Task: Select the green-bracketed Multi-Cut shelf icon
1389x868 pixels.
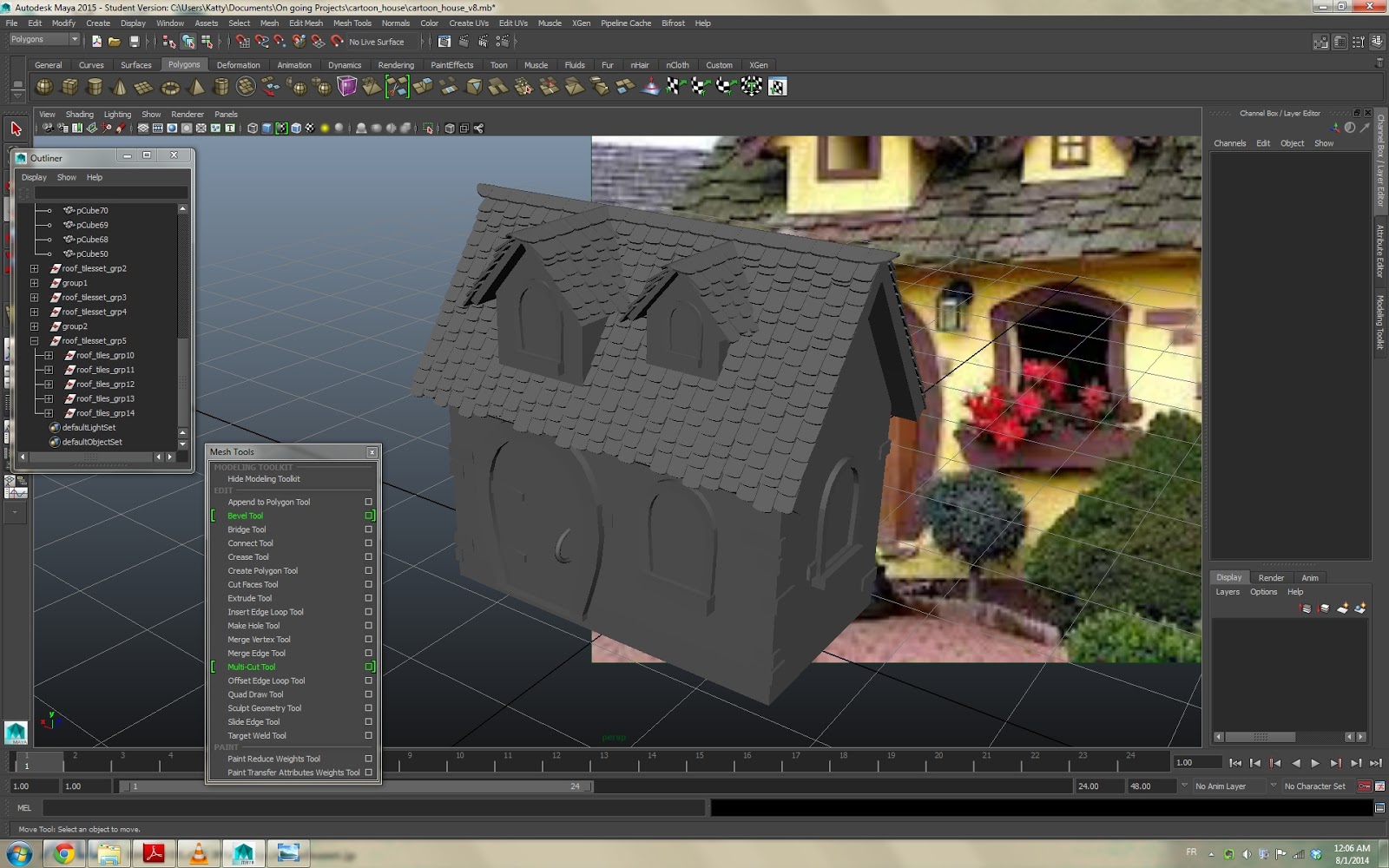Action: [x=397, y=86]
